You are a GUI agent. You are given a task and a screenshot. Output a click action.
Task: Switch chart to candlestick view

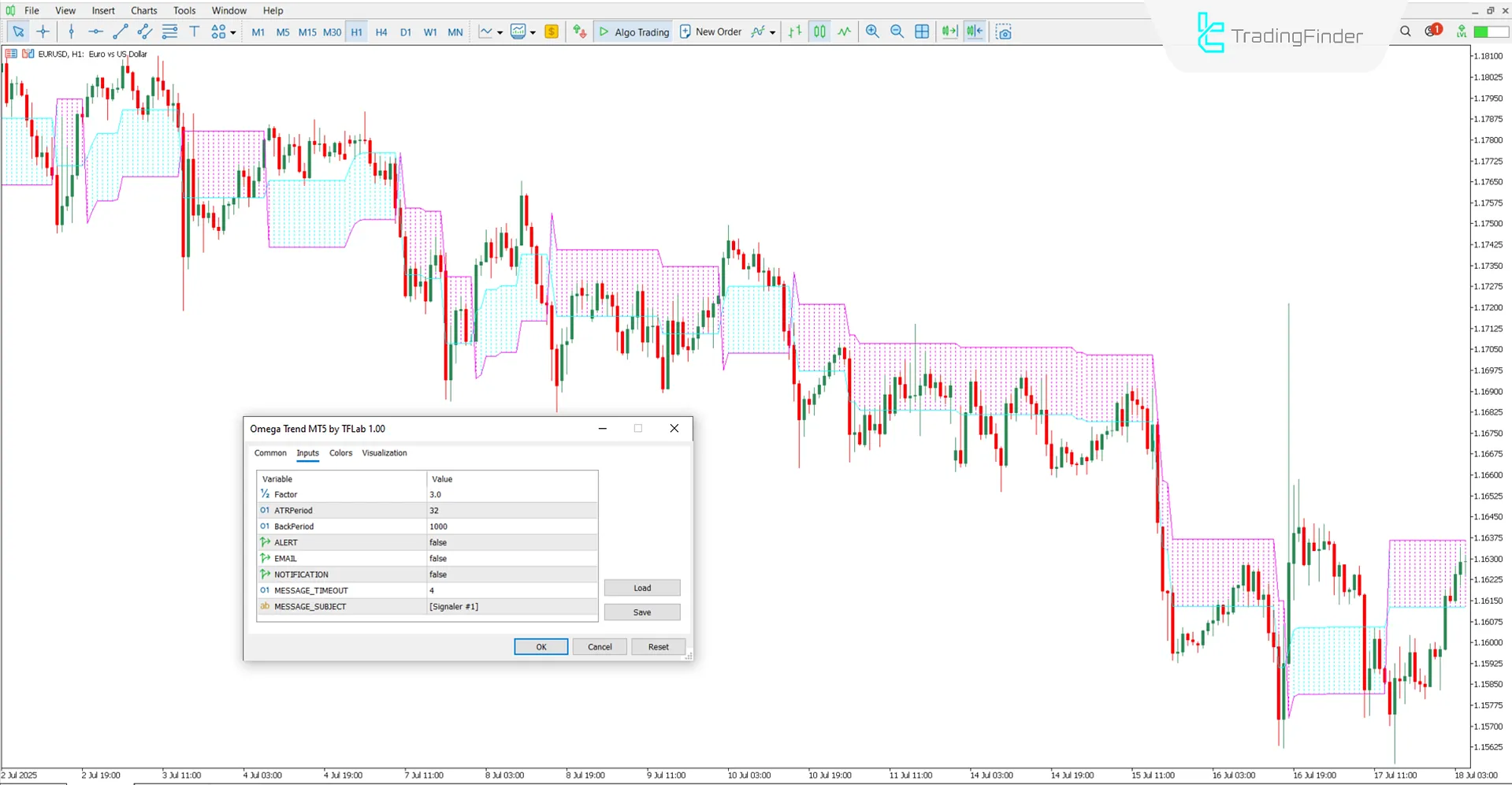click(x=819, y=32)
